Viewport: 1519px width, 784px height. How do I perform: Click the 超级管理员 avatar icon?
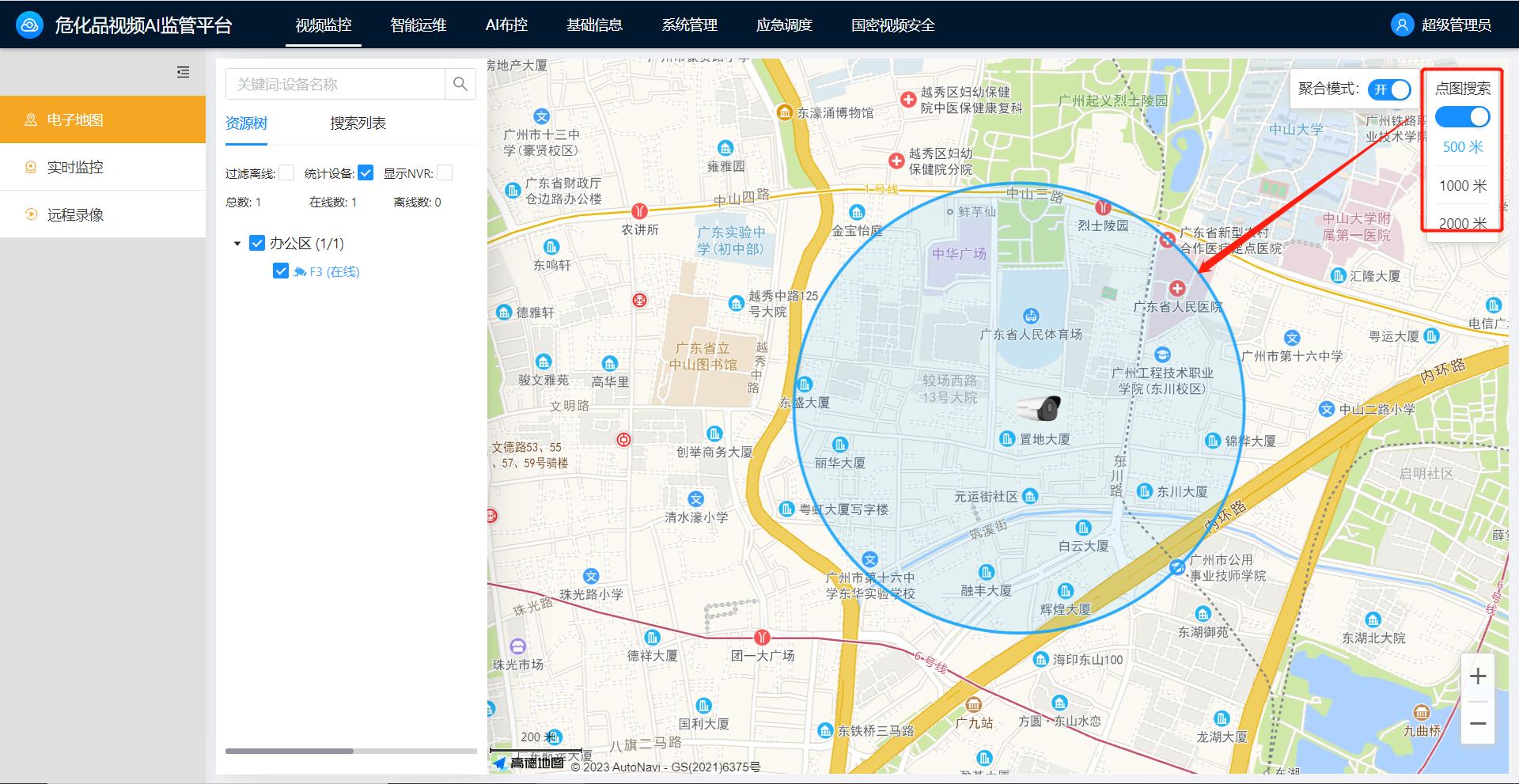[1401, 25]
